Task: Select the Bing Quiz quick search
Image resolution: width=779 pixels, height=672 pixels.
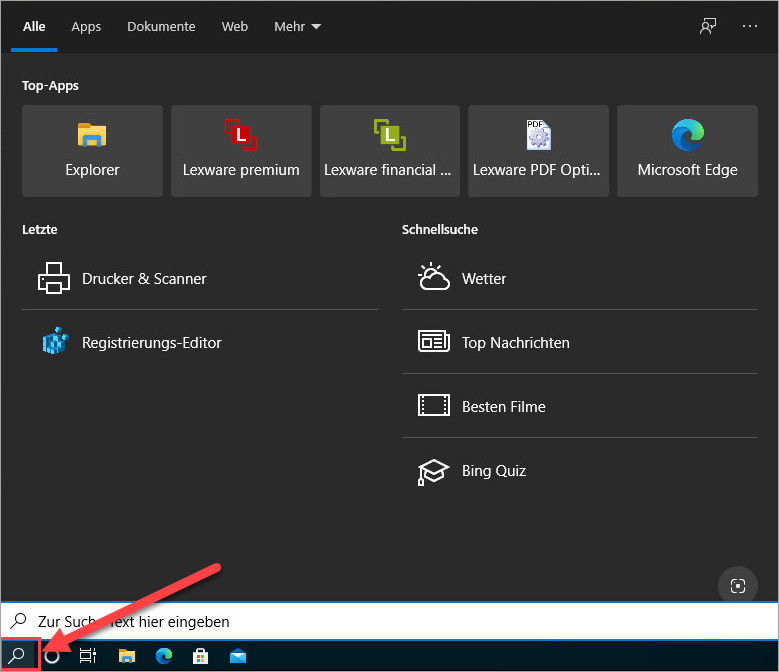Action: tap(580, 470)
